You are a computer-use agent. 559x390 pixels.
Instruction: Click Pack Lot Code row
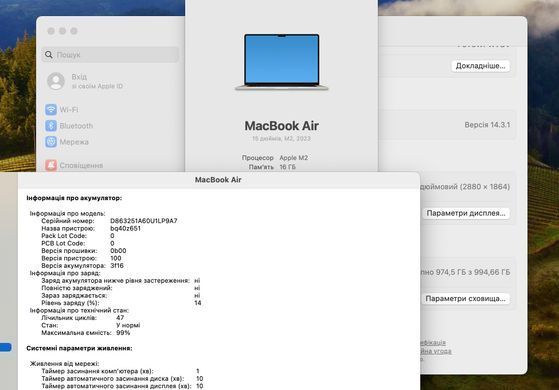(78, 236)
